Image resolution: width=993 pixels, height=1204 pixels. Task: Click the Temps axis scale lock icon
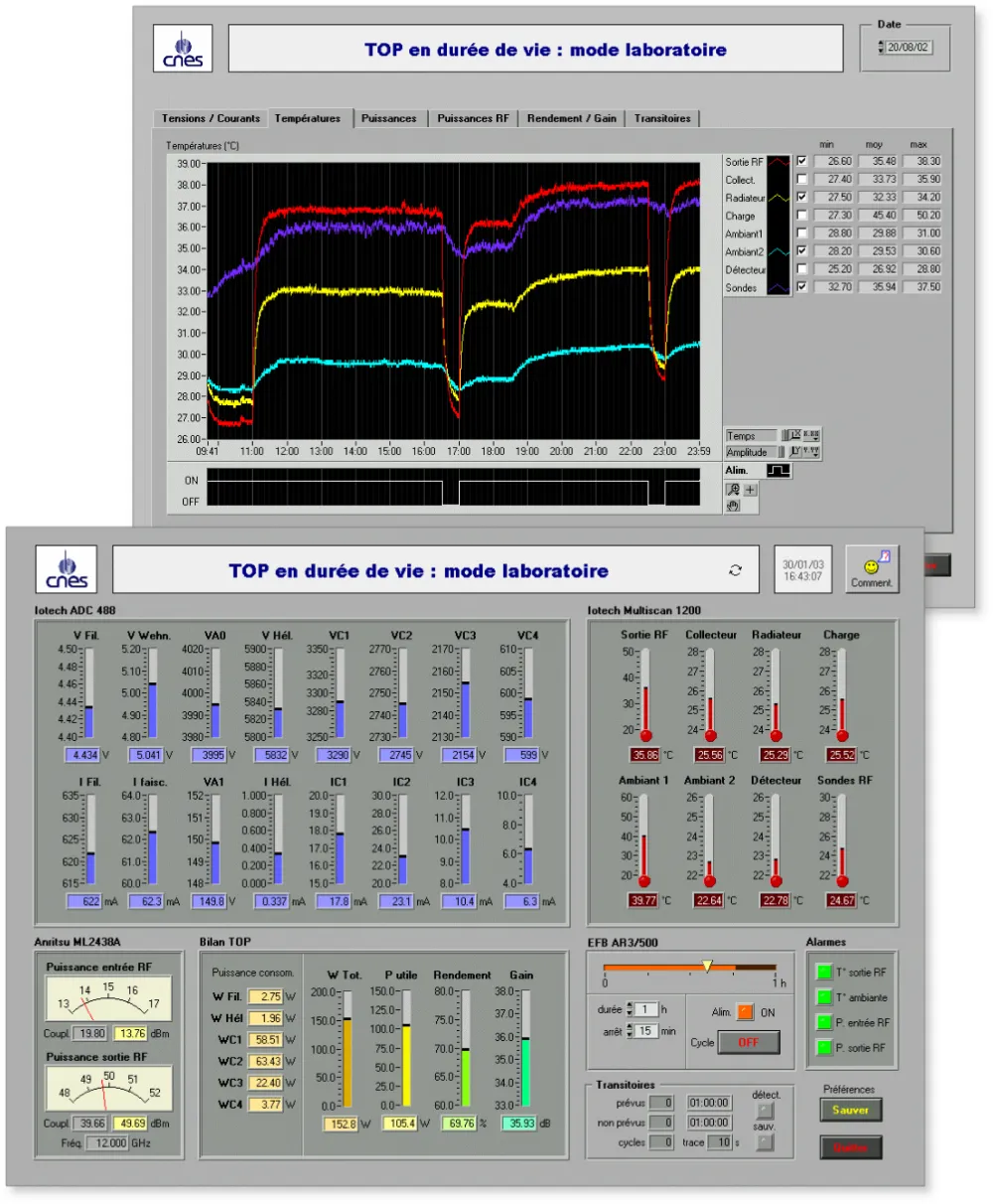click(x=783, y=435)
